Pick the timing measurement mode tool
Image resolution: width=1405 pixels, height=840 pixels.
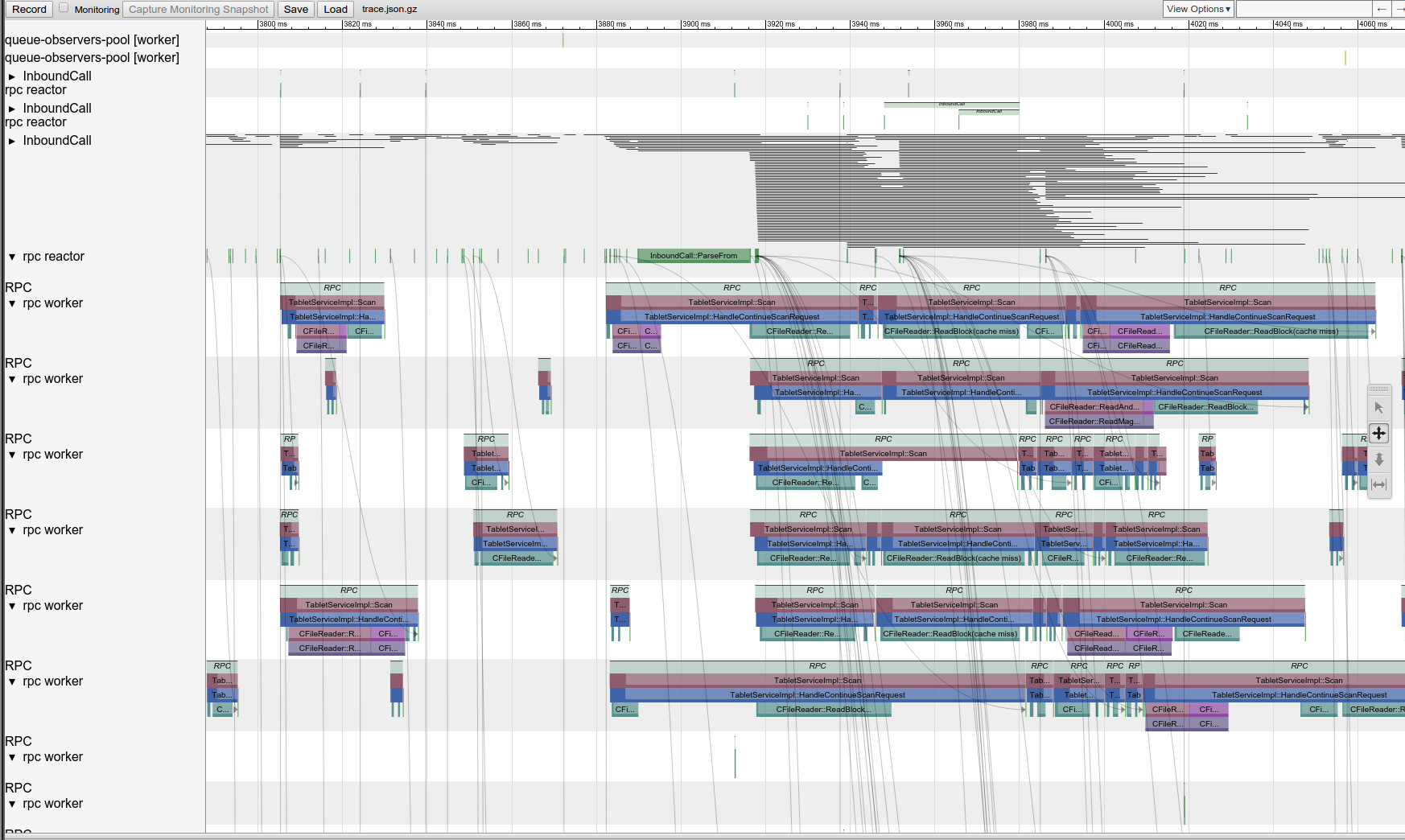coord(1378,484)
